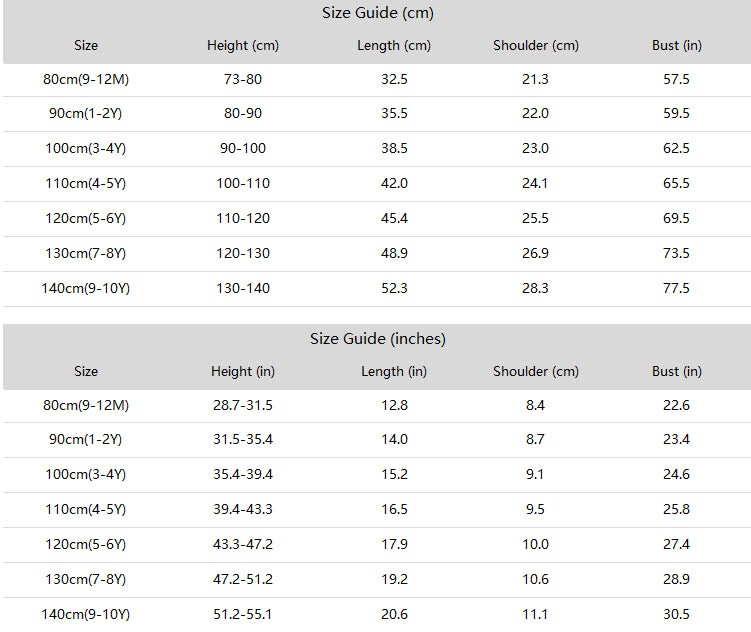Click the 43.3-47.2 height range cell
This screenshot has width=751, height=632.
(x=243, y=544)
